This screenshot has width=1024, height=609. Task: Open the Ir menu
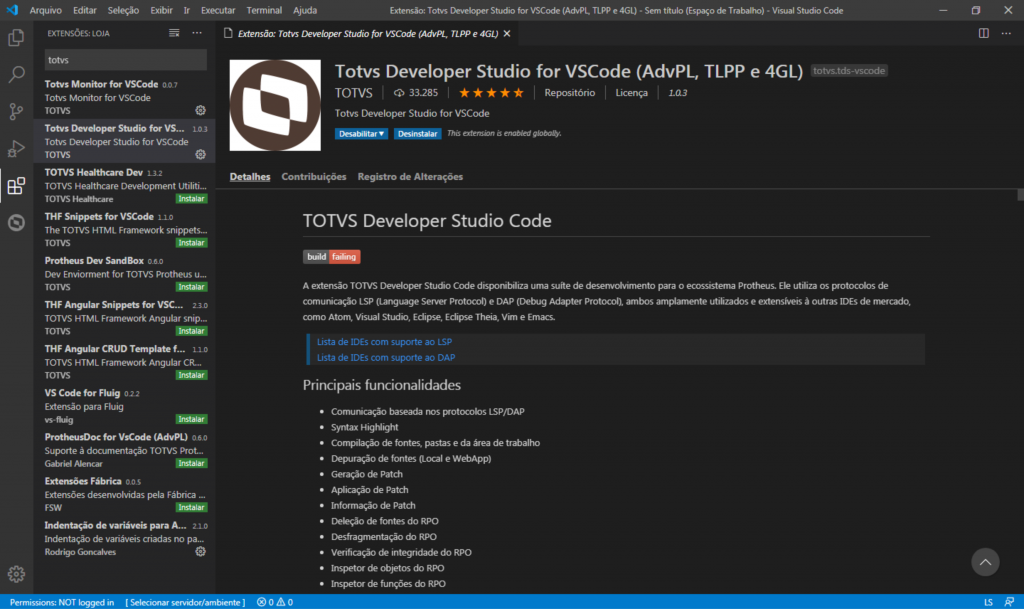(x=187, y=10)
